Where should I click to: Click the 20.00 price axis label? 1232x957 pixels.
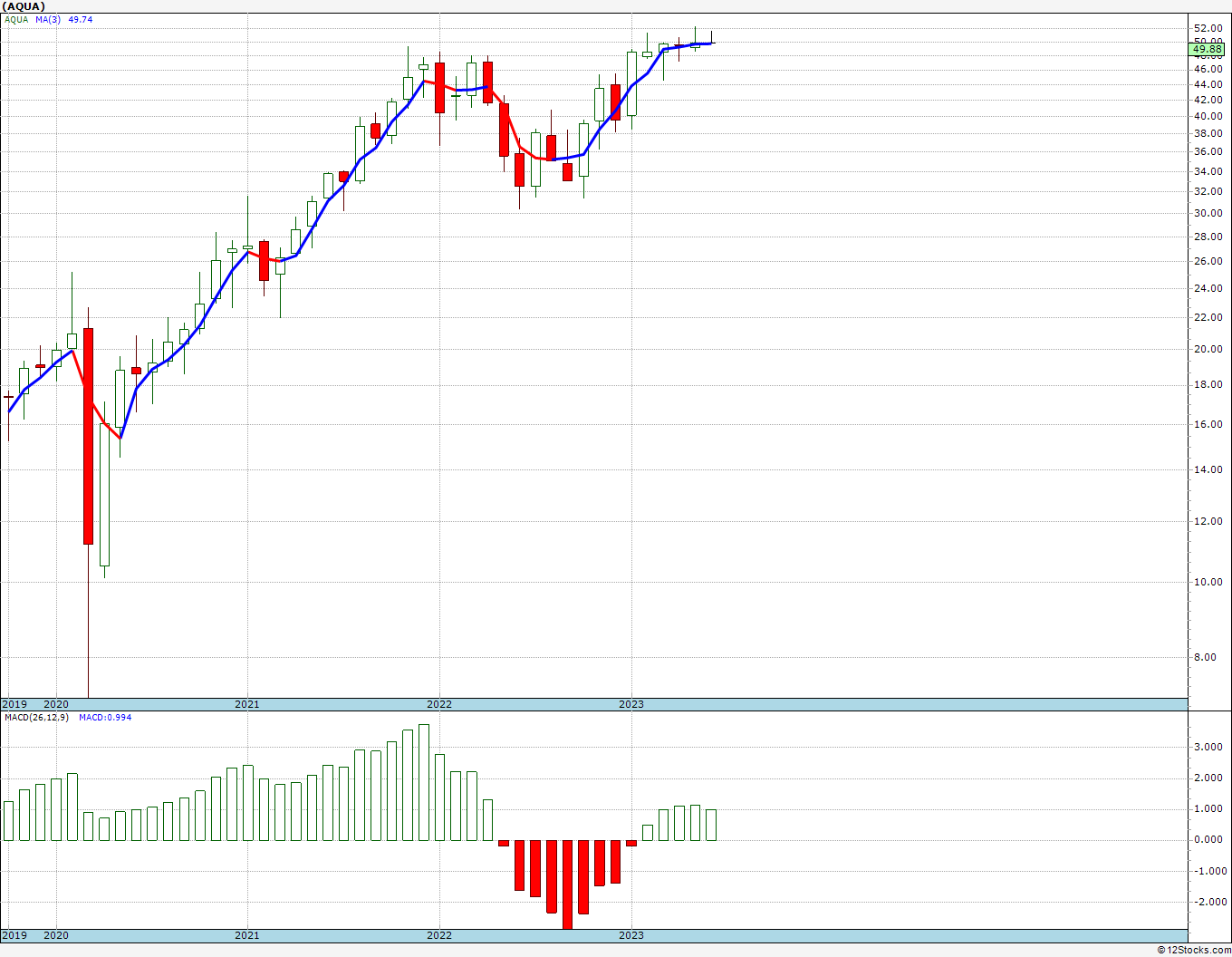(x=1208, y=349)
